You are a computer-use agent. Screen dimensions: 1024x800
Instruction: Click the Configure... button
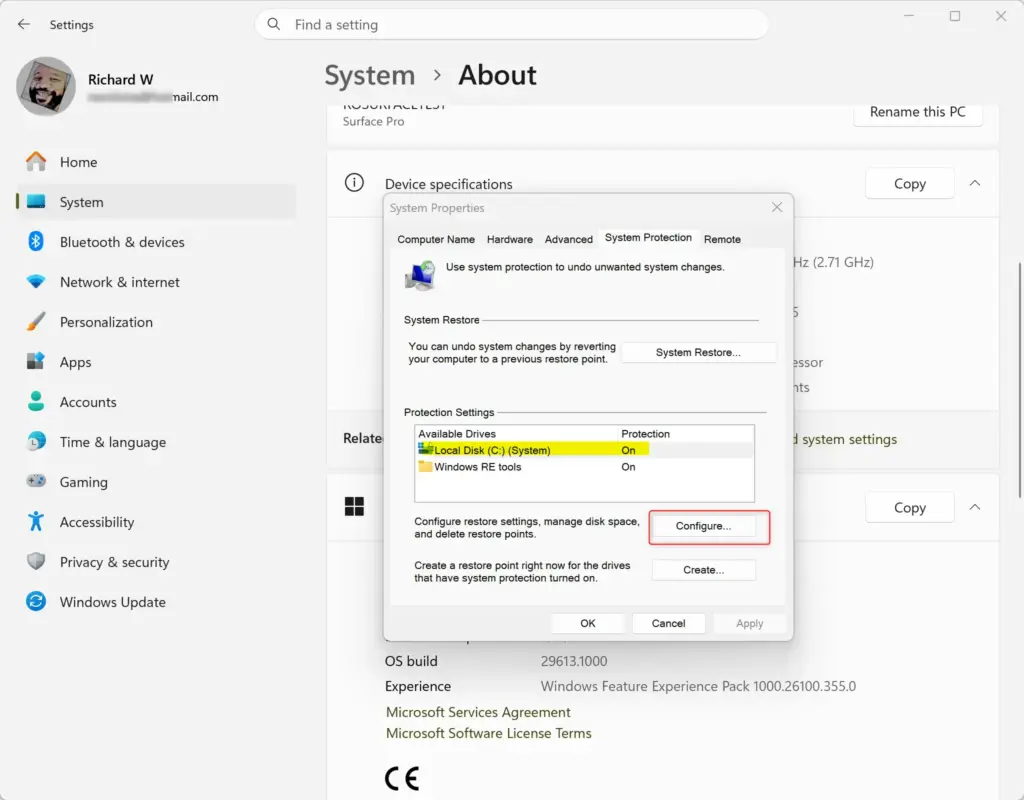703,526
